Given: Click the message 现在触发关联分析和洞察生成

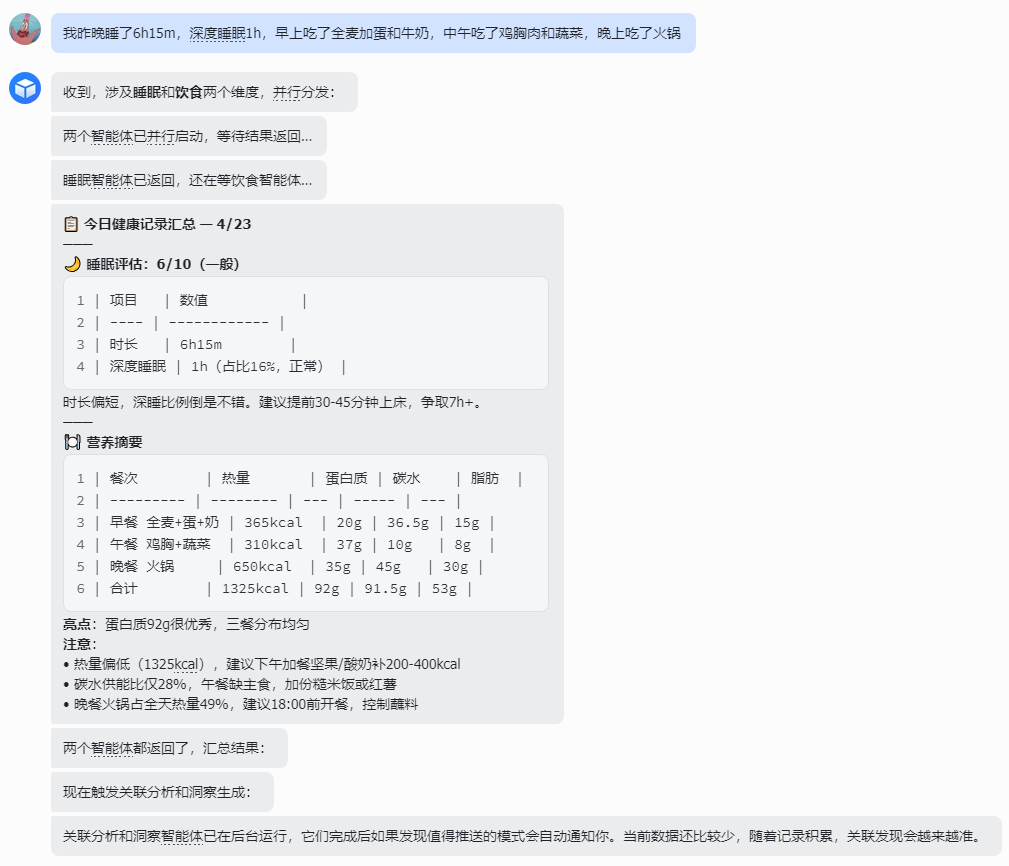Looking at the screenshot, I should pyautogui.click(x=162, y=792).
